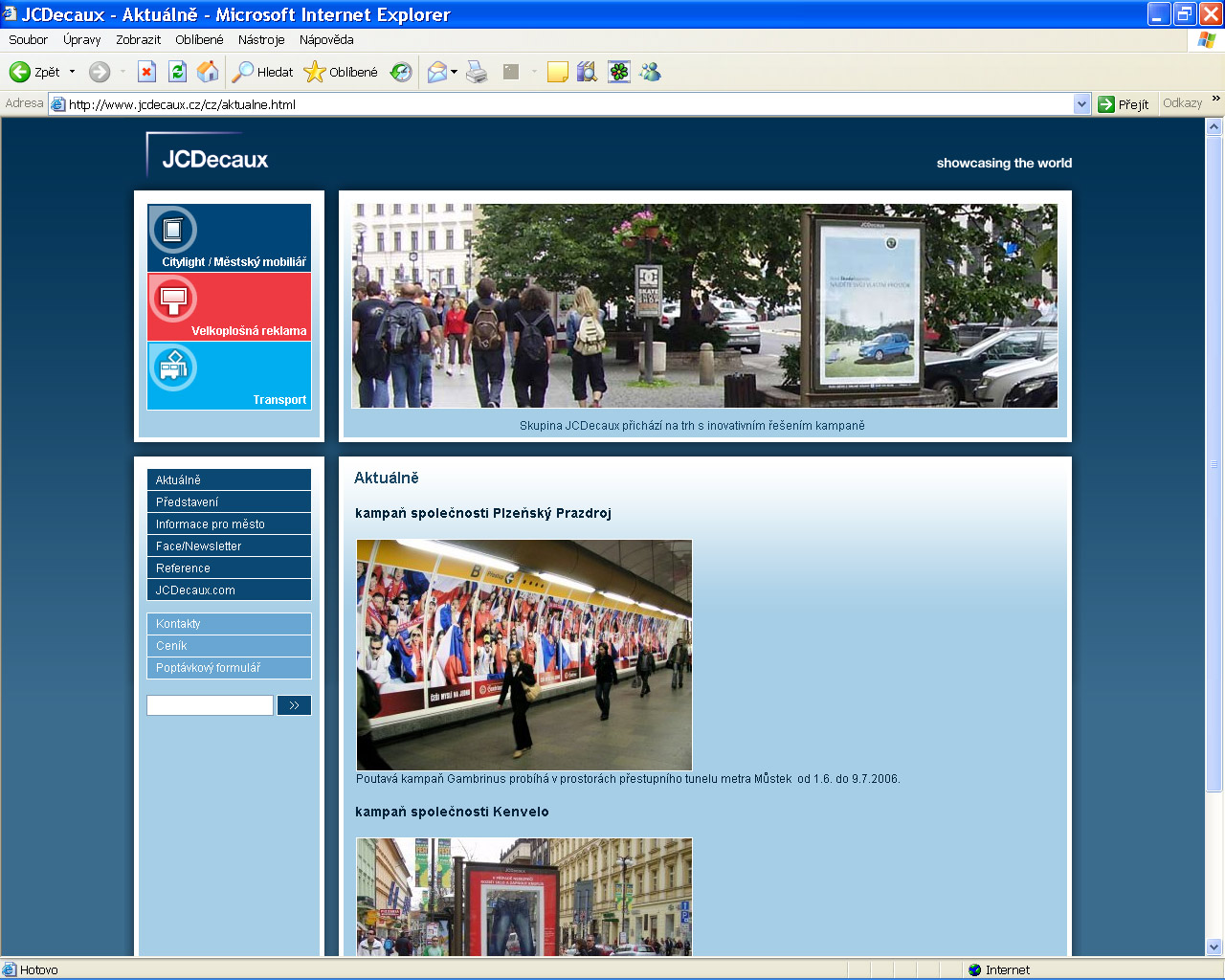
Task: Click the vertical scrollbar thumb
Action: 1214,463
